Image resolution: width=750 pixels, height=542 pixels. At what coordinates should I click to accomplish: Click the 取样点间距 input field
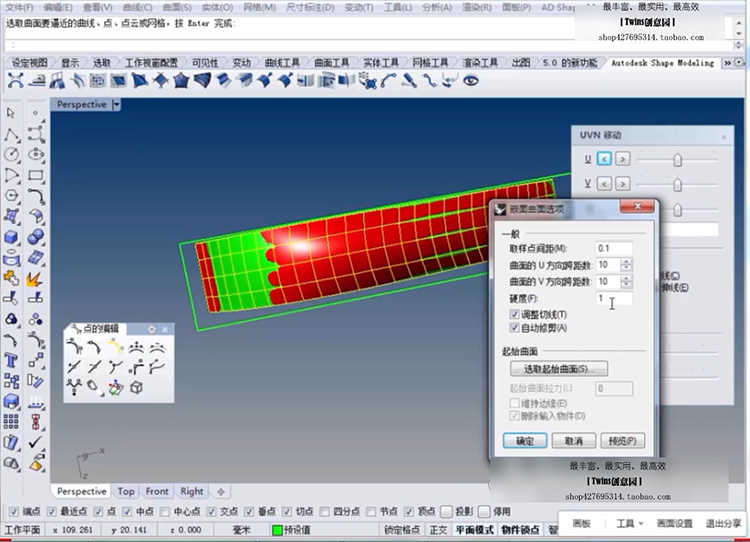click(x=614, y=248)
